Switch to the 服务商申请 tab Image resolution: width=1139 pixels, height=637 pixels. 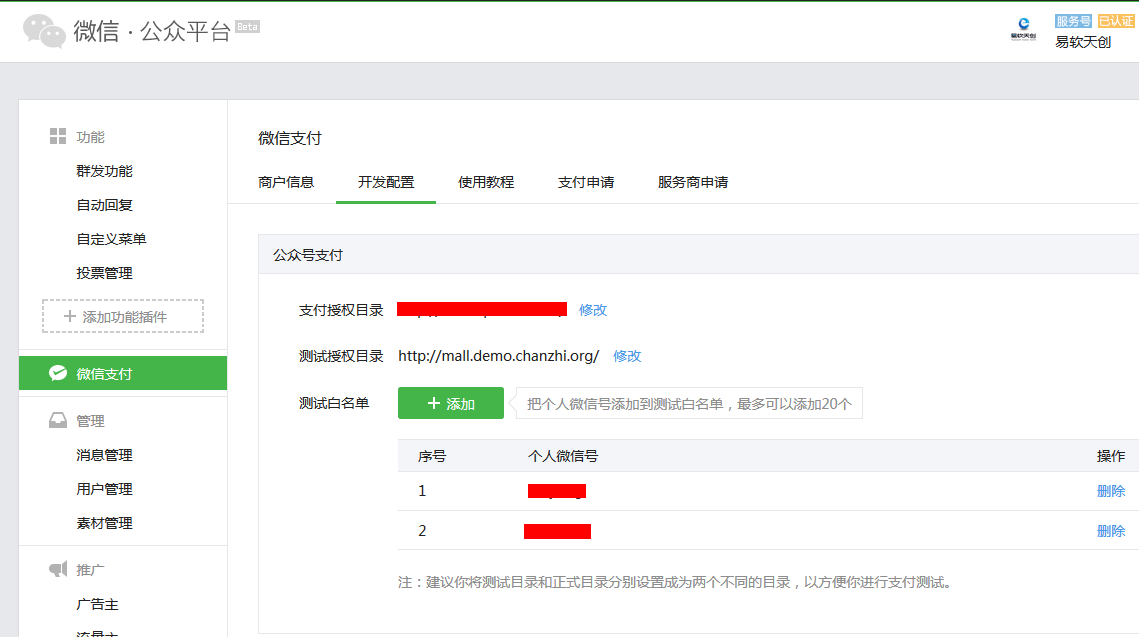693,182
